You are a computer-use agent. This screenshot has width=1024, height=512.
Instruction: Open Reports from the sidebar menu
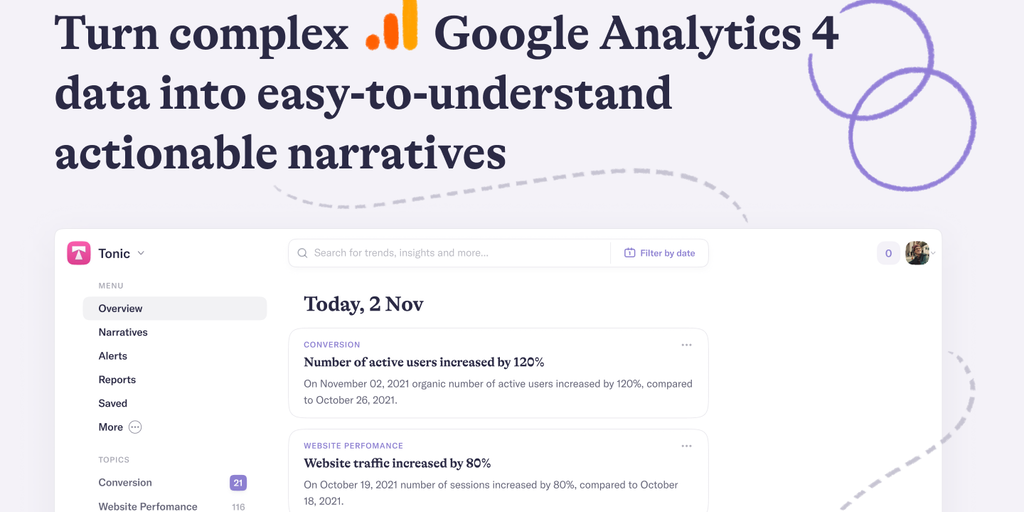(117, 380)
